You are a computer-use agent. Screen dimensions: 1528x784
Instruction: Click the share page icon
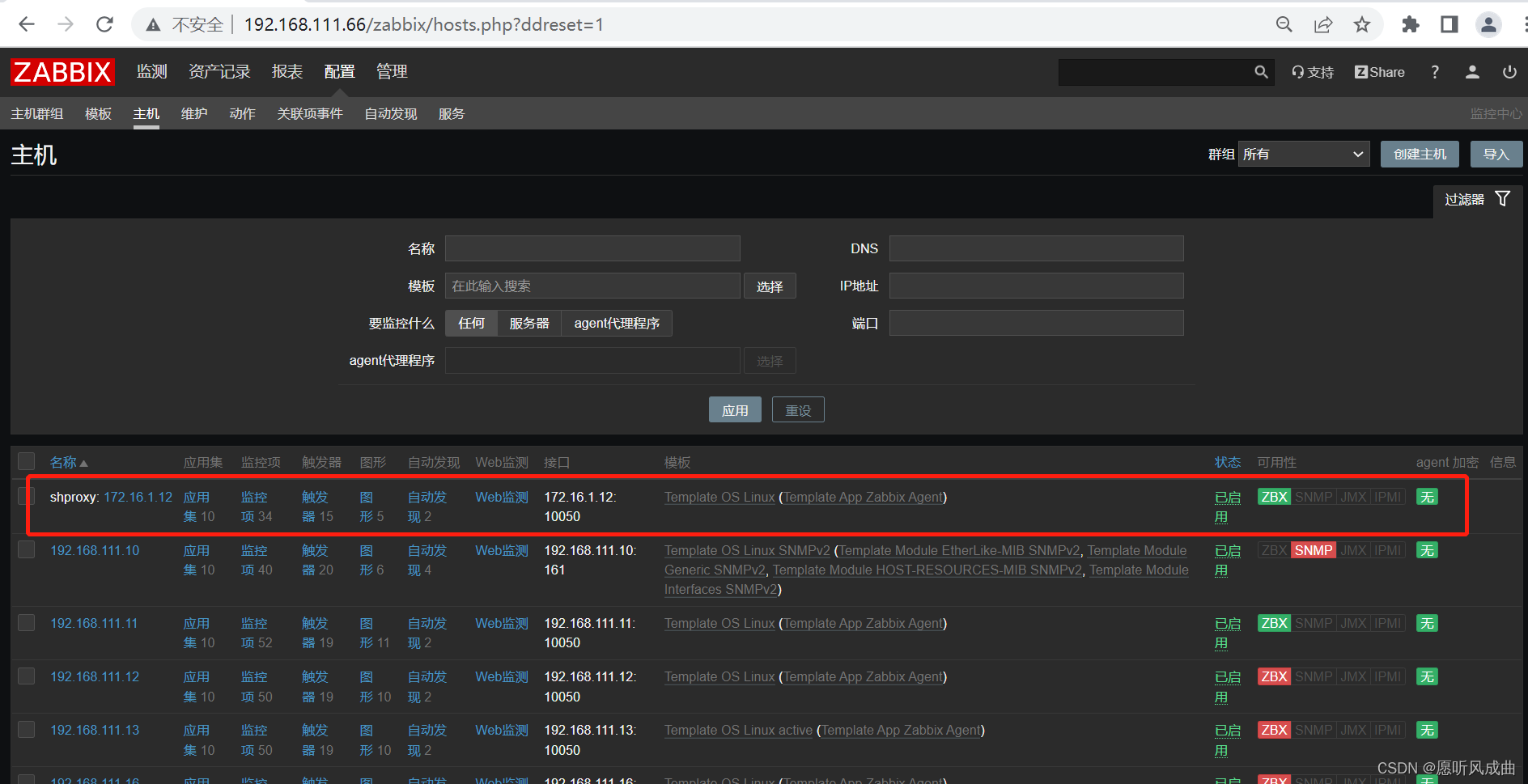[x=1323, y=24]
